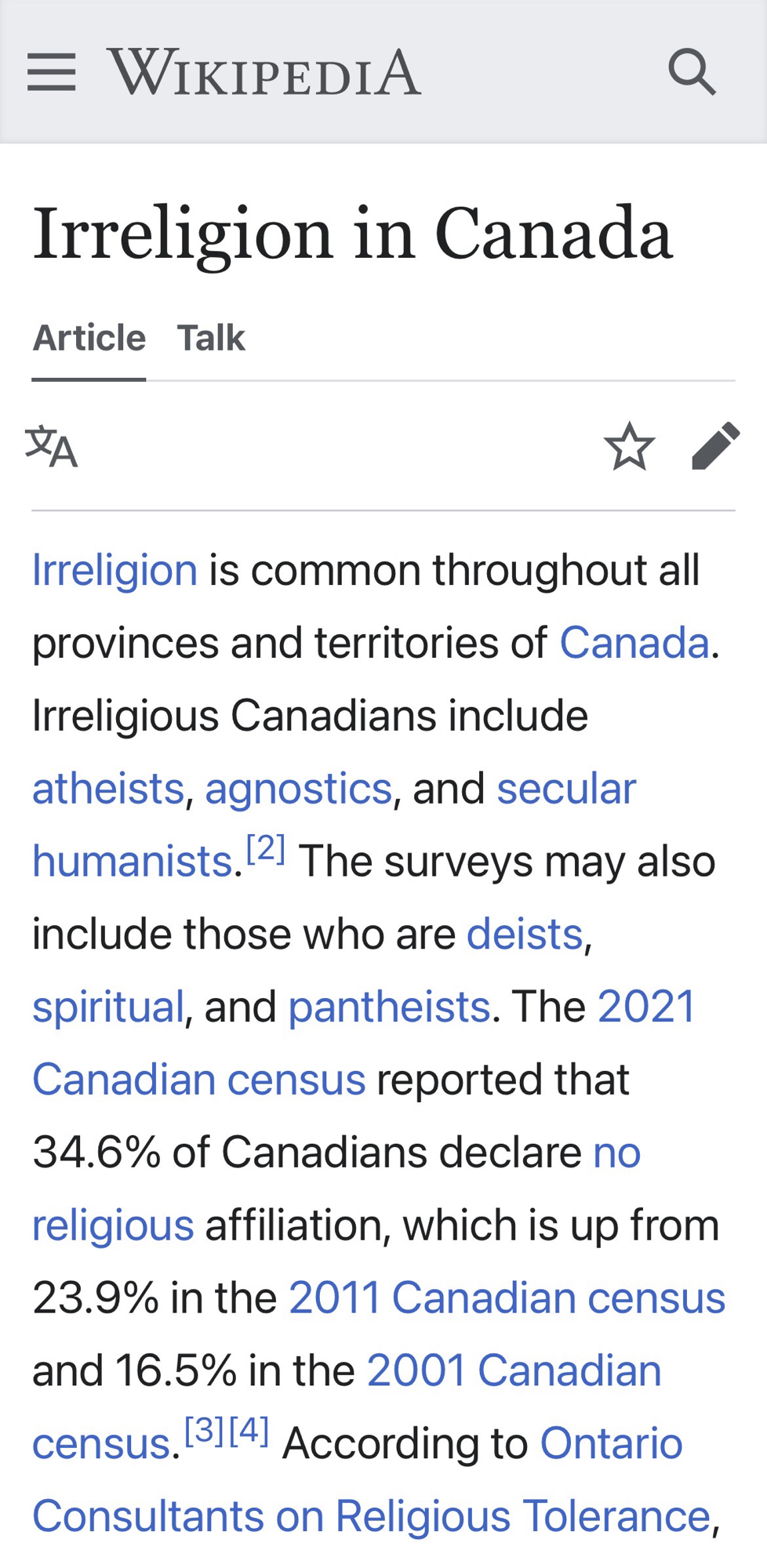Open citation reference [3]
The image size is (767, 1568).
tap(205, 1431)
